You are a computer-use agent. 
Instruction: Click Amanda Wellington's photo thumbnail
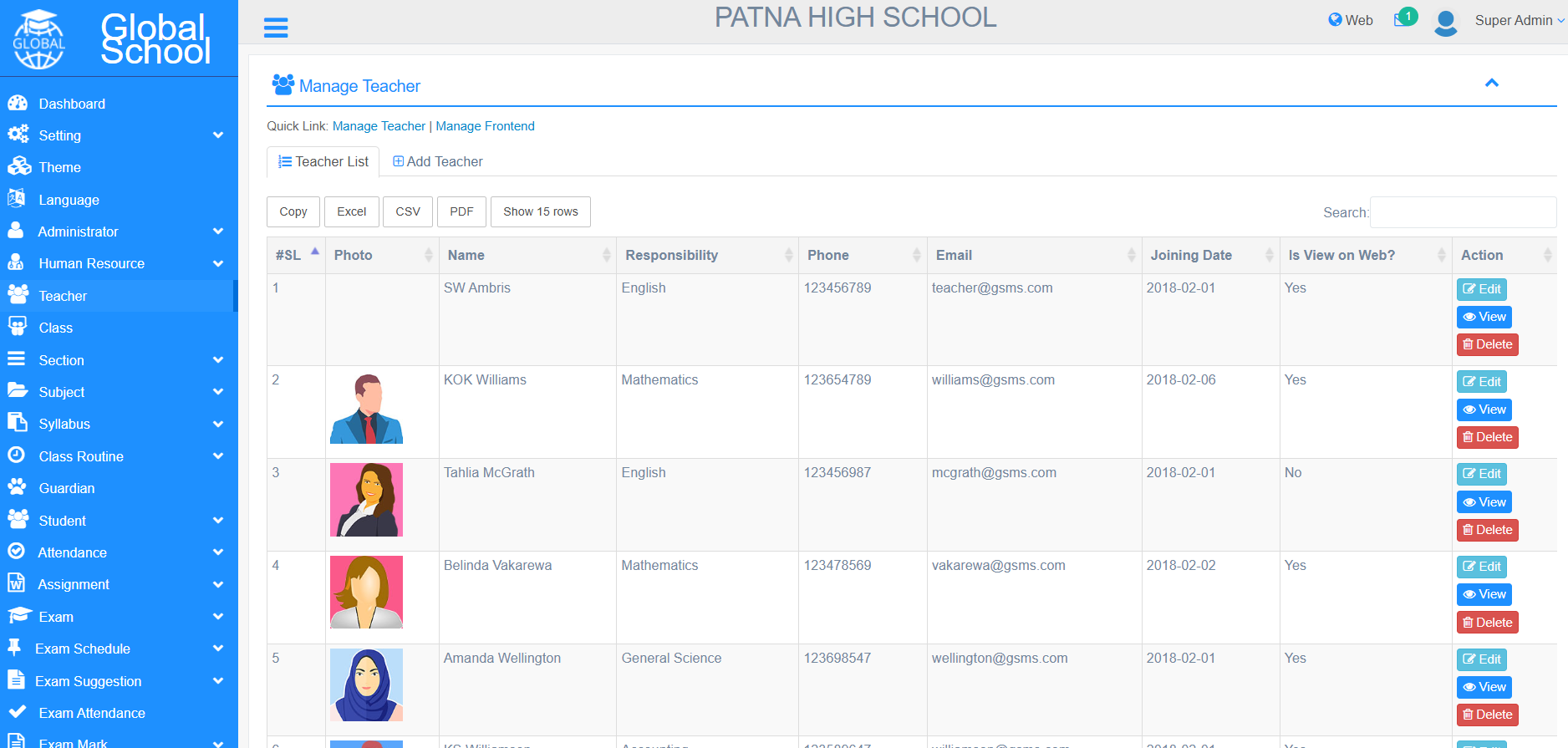pyautogui.click(x=366, y=684)
